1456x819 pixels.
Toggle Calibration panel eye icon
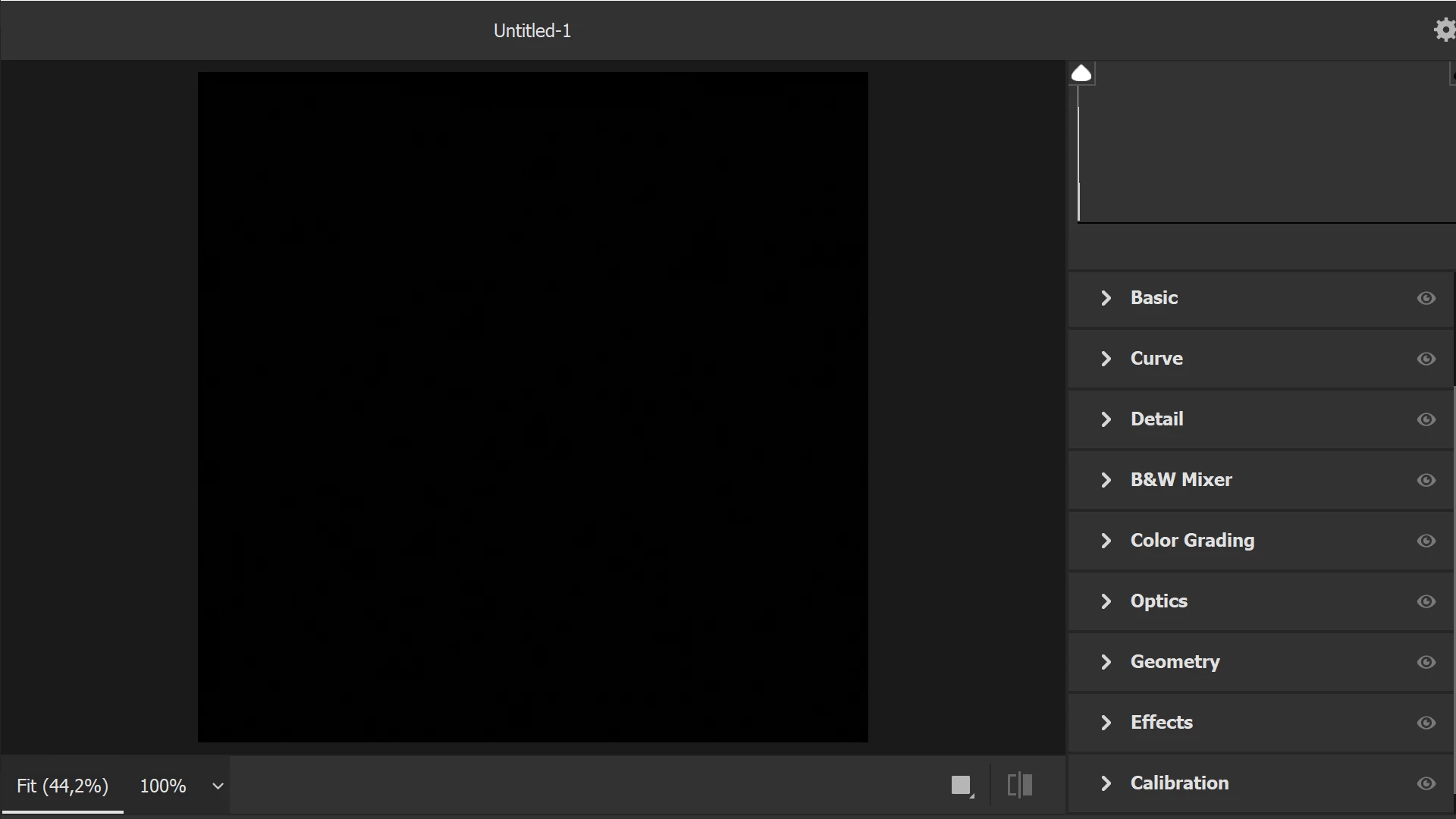pos(1426,783)
